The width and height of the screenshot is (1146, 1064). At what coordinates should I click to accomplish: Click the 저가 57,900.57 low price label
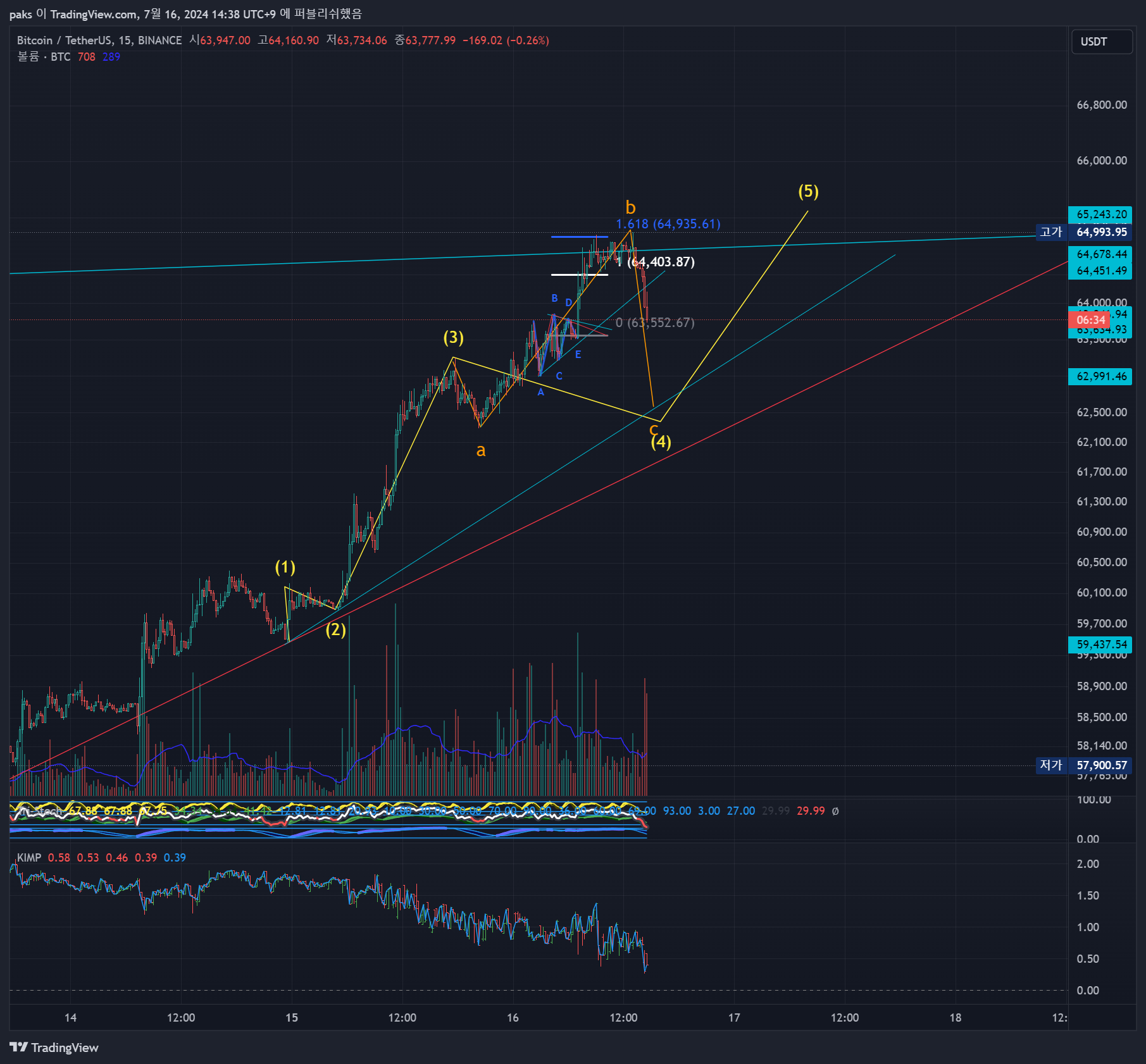[x=1083, y=765]
